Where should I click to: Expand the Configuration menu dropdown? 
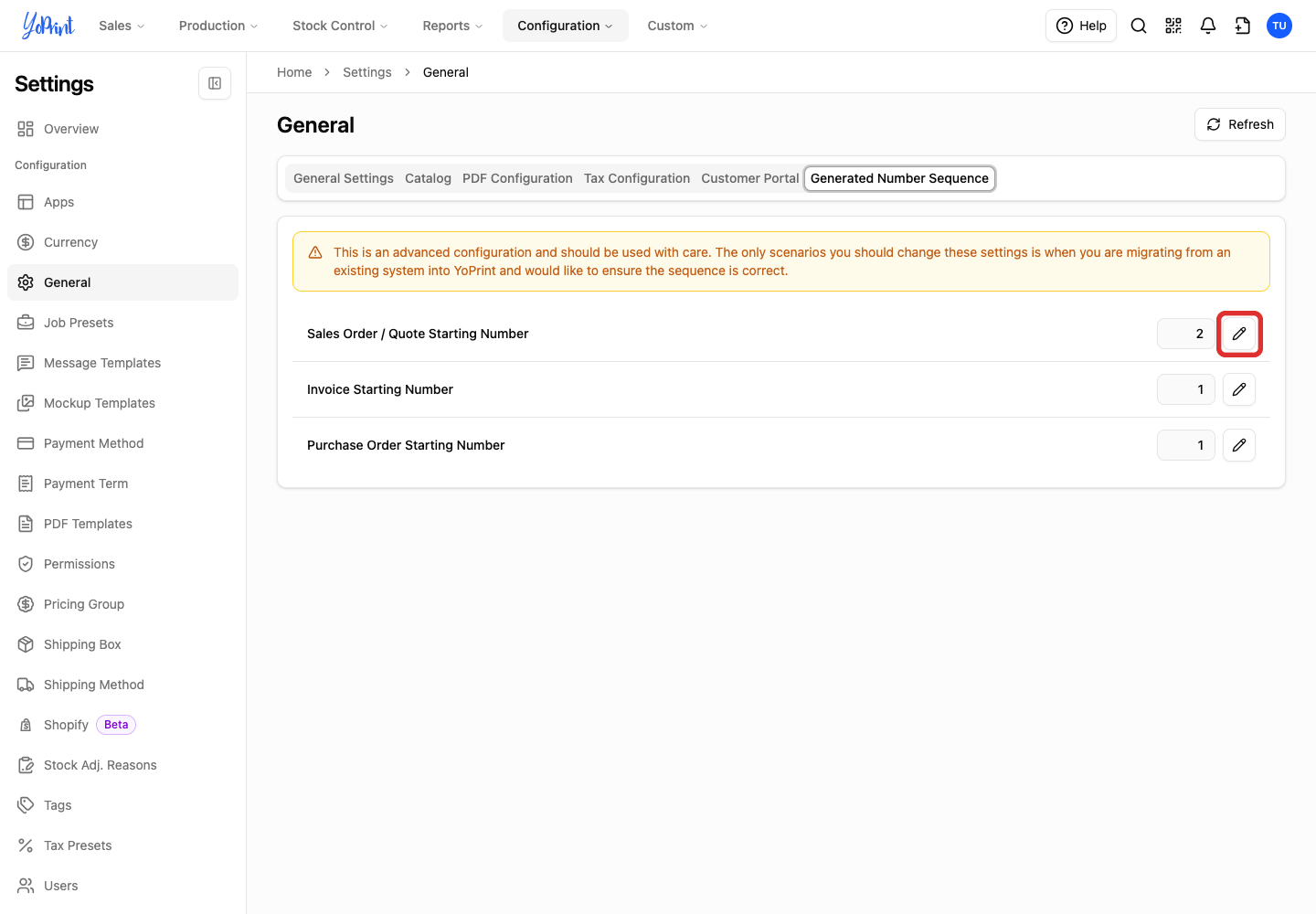pos(566,26)
